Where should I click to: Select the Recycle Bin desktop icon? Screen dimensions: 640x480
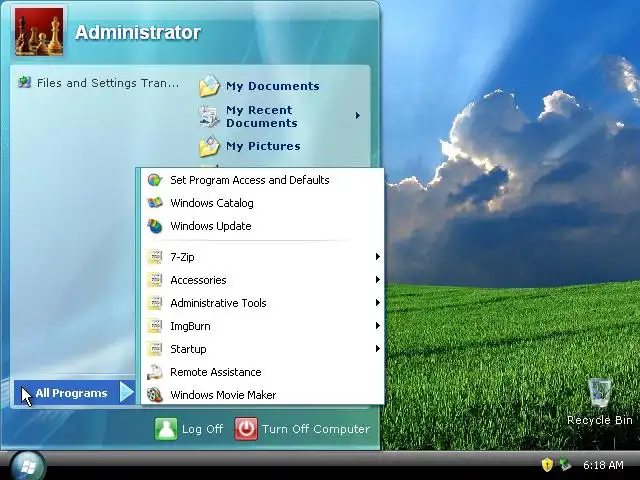click(600, 393)
